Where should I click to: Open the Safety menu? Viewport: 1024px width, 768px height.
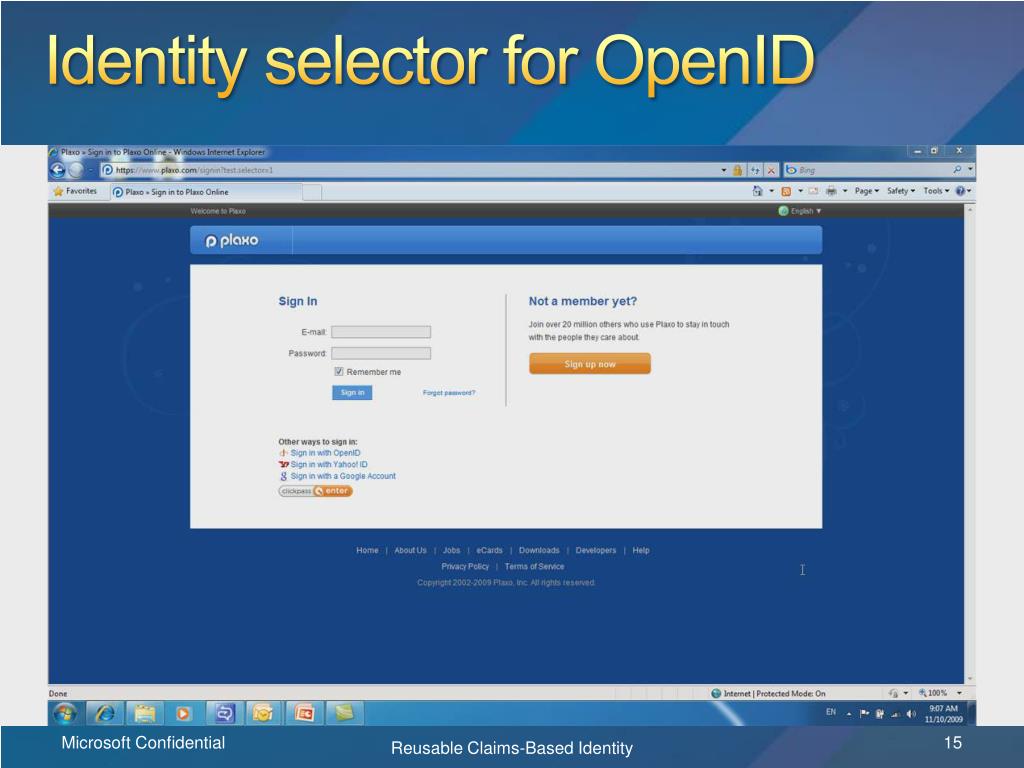[901, 191]
